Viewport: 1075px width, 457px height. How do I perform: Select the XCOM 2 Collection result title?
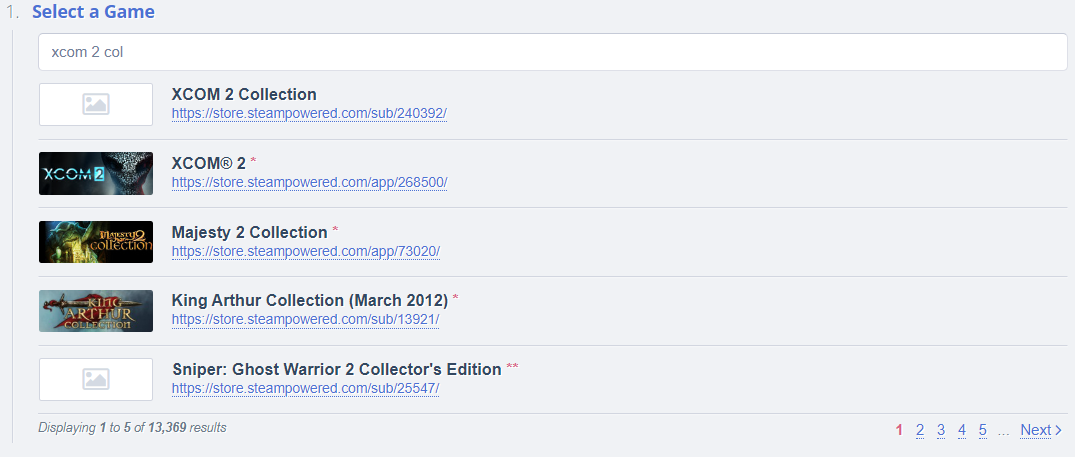tap(244, 95)
